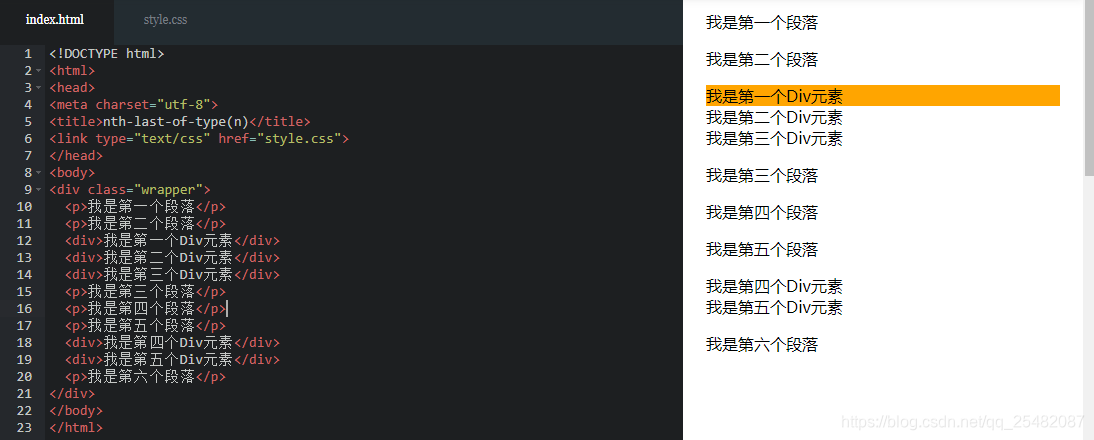This screenshot has height=440, width=1094.
Task: Click code line 18 with 我是第四个Div元素
Action: 172,342
